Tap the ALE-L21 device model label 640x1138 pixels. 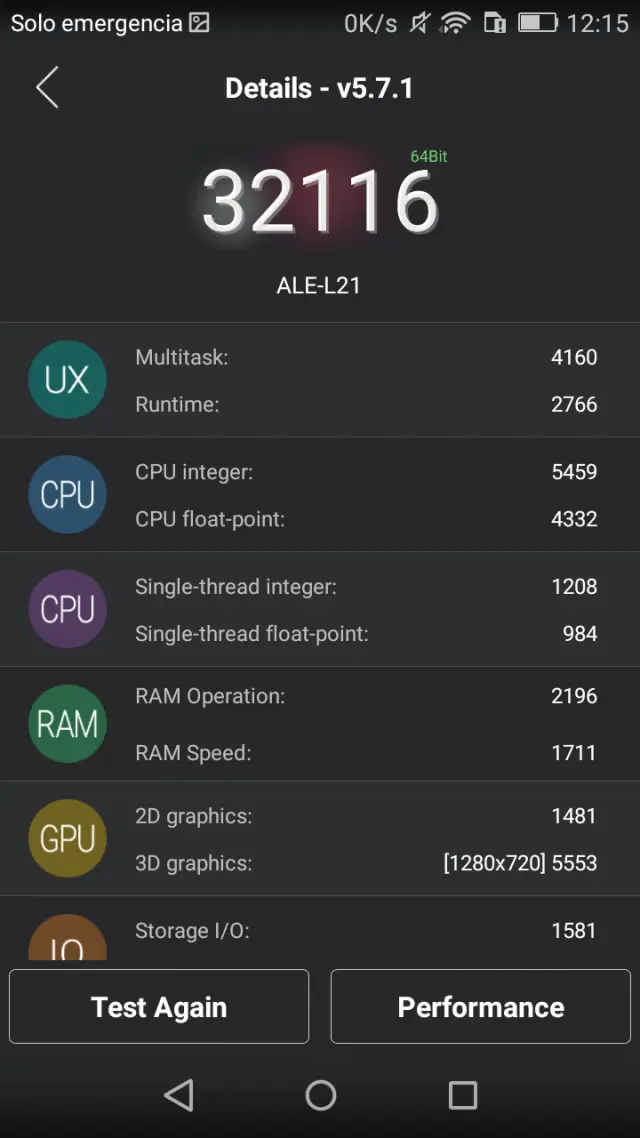click(318, 285)
